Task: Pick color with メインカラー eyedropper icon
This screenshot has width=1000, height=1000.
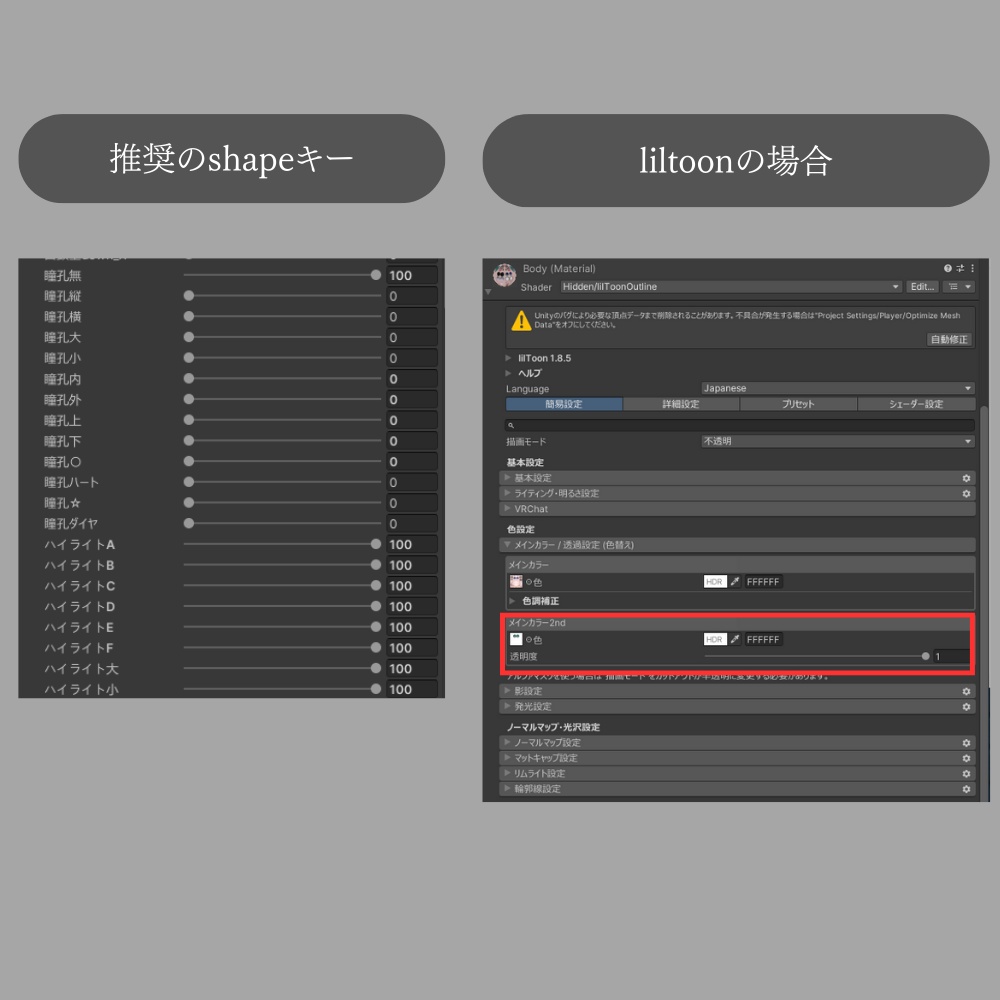Action: point(735,582)
